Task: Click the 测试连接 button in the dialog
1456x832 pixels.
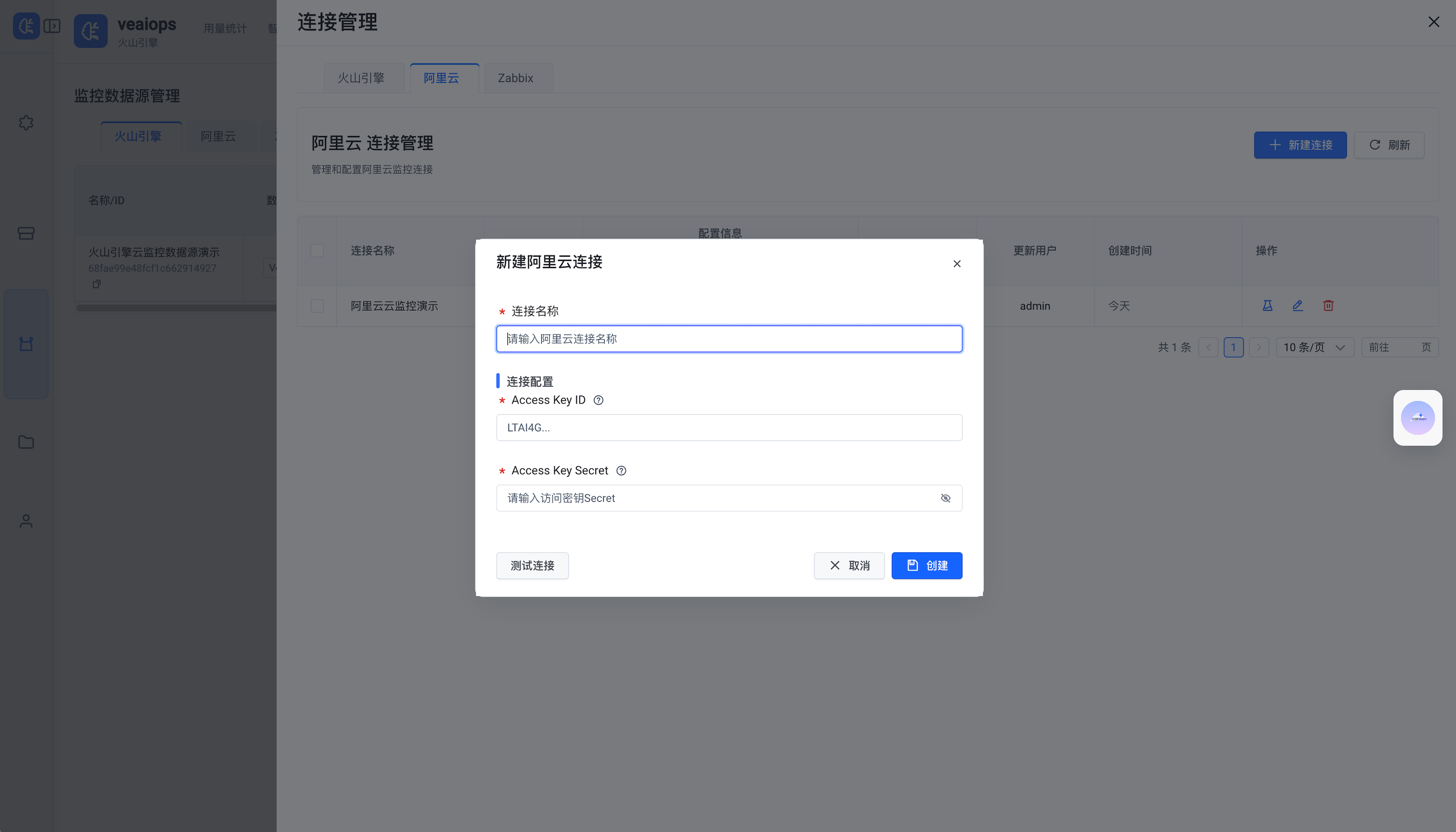Action: pos(532,565)
